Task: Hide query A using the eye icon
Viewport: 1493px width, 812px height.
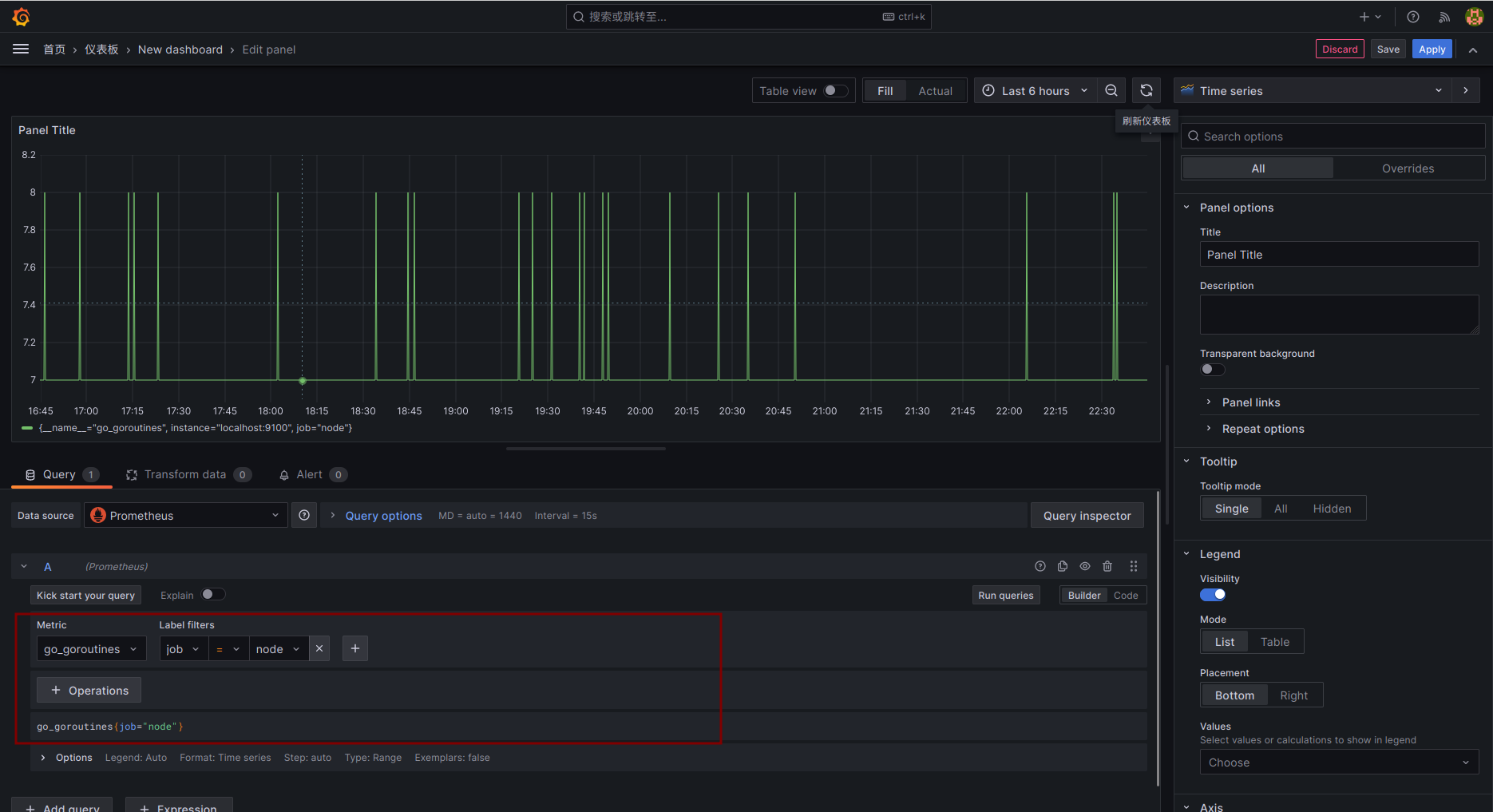Action: [1085, 567]
